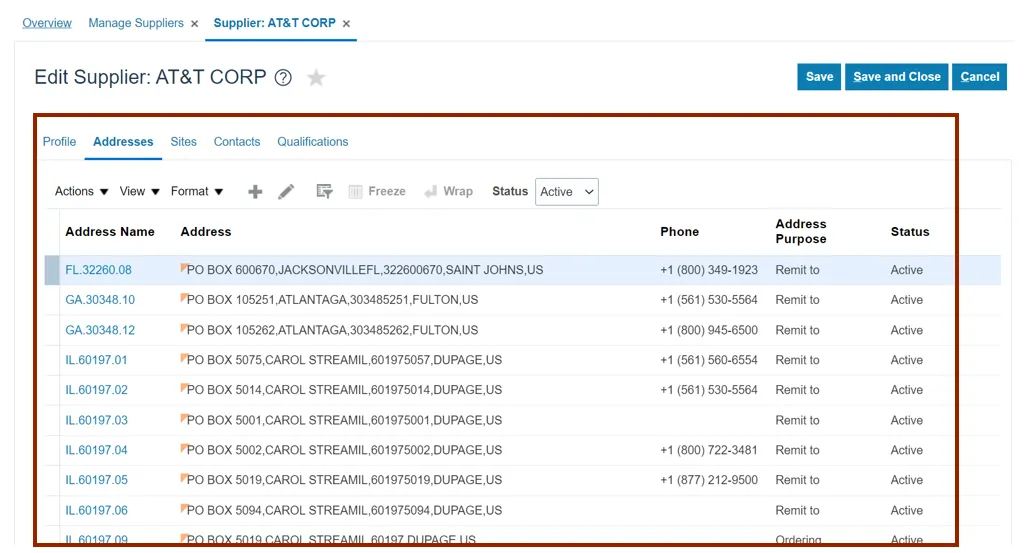This screenshot has width=1027, height=553.
Task: Open the Format dropdown menu
Action: (x=197, y=192)
